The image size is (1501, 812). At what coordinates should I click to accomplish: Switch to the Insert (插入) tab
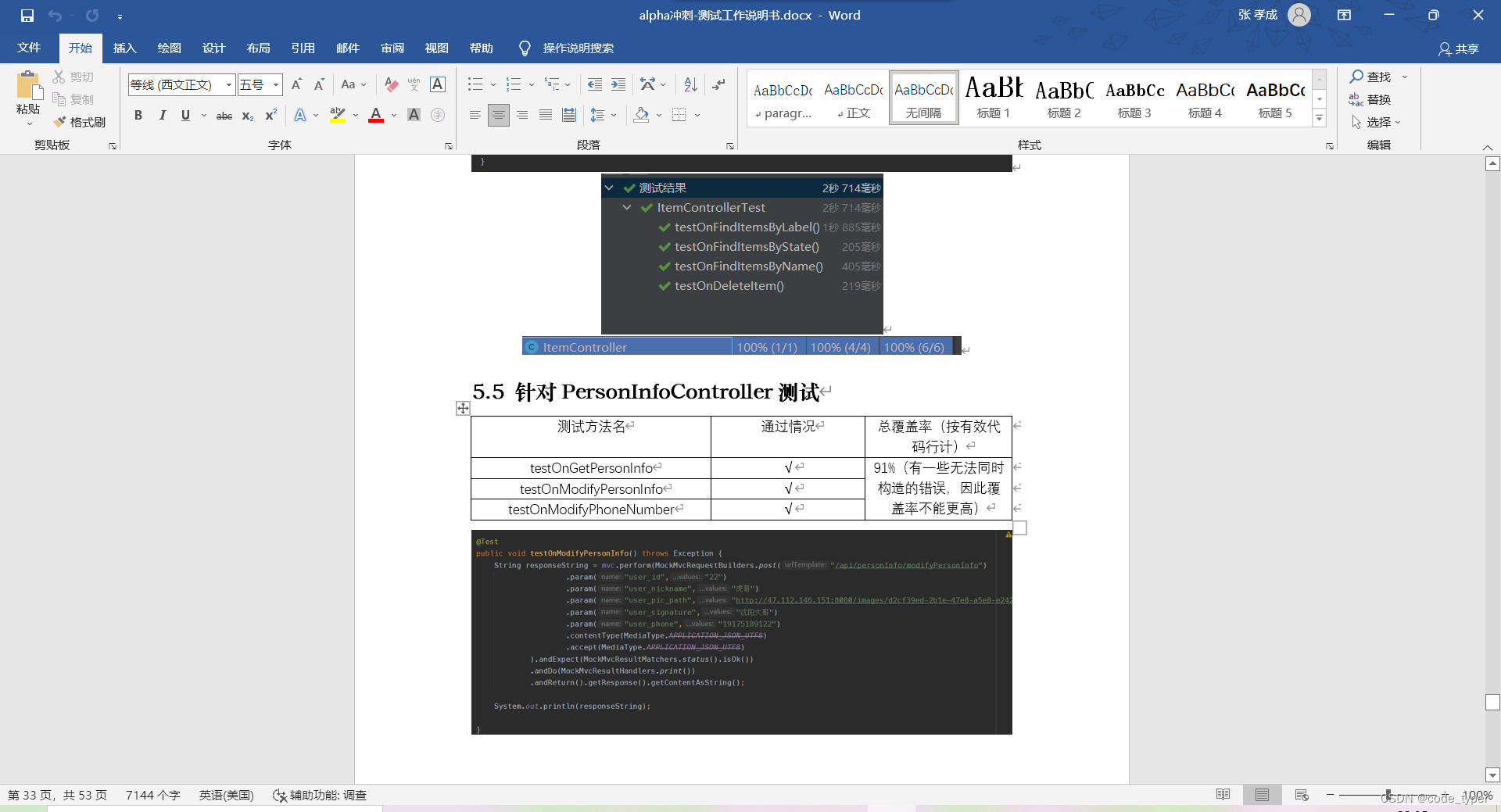pos(124,48)
